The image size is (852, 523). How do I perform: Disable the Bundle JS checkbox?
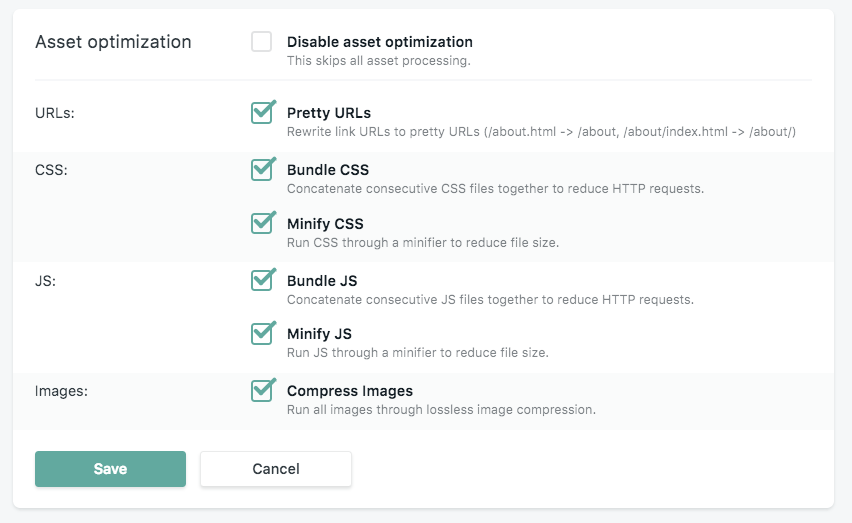[262, 281]
